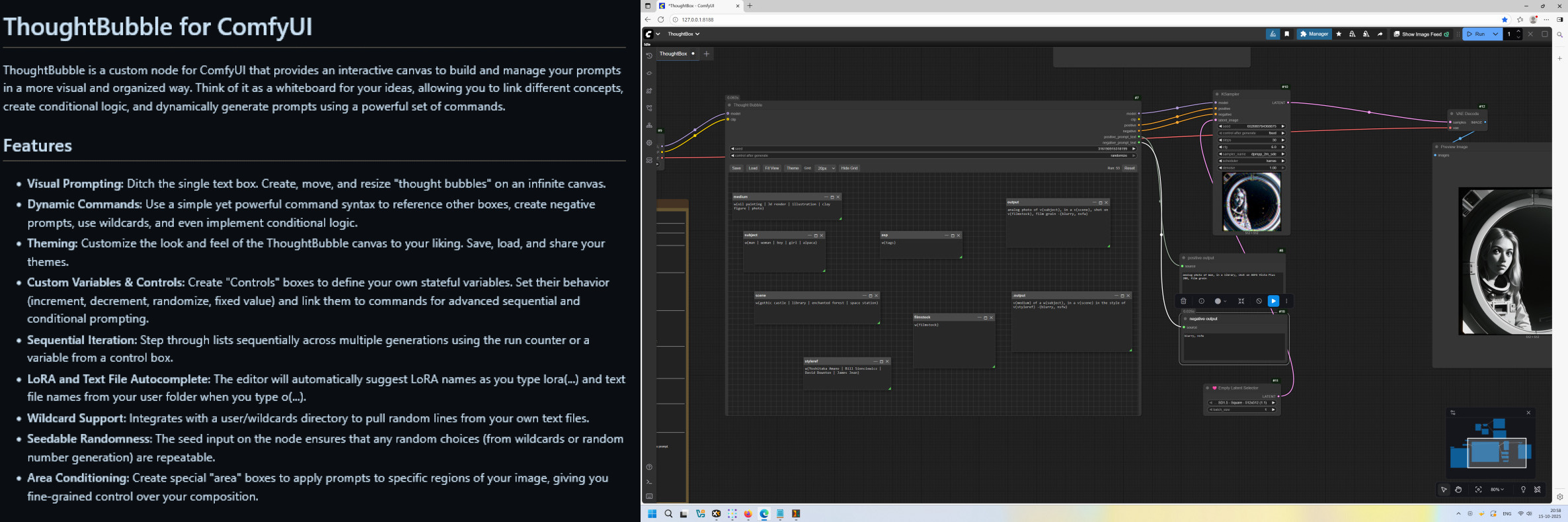Add a new workflow tab with plus
Viewport: 1568px width, 522px height.
coord(707,54)
